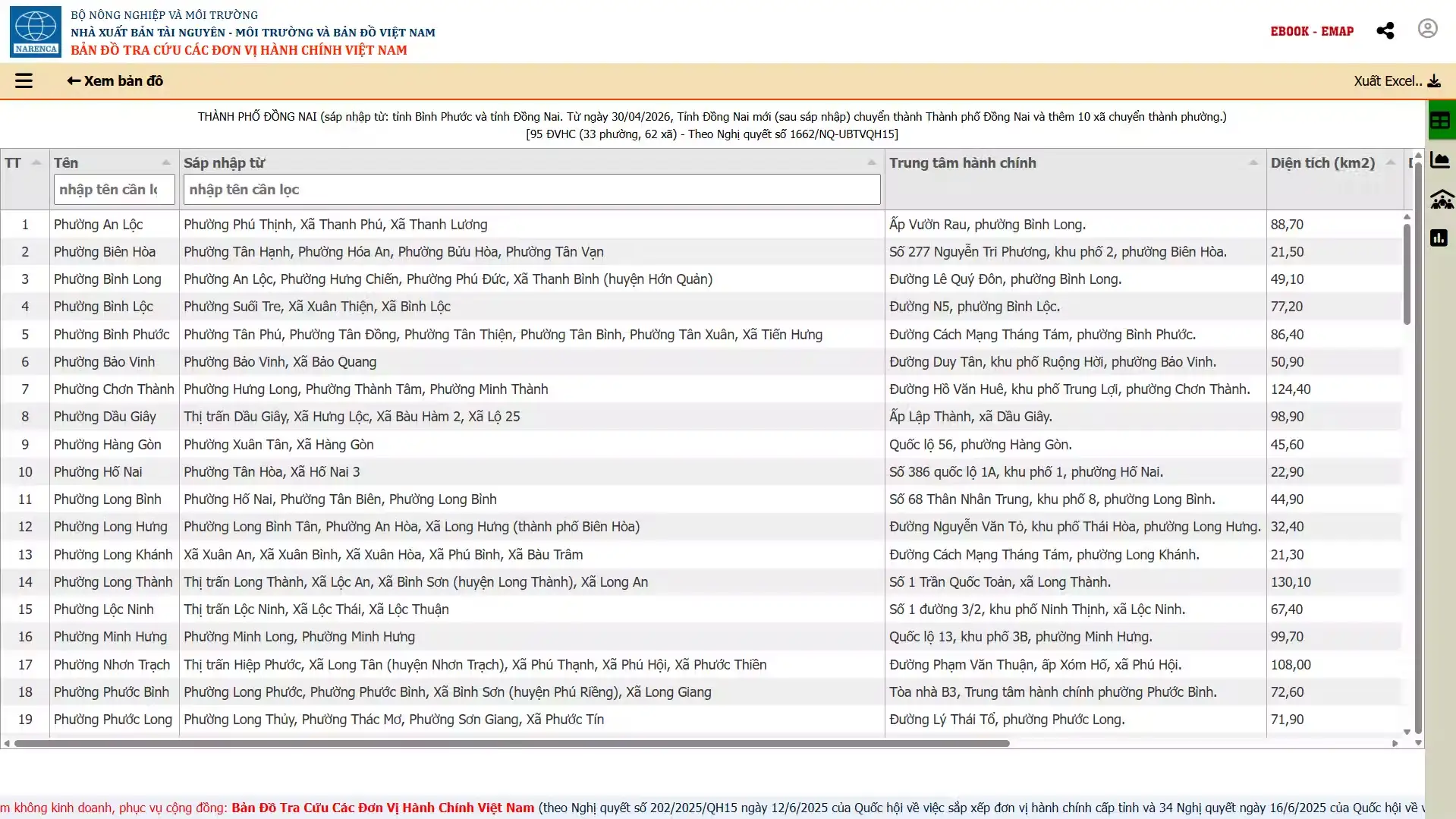This screenshot has width=1456, height=819.
Task: Click the NARENCA logo
Action: pyautogui.click(x=36, y=31)
